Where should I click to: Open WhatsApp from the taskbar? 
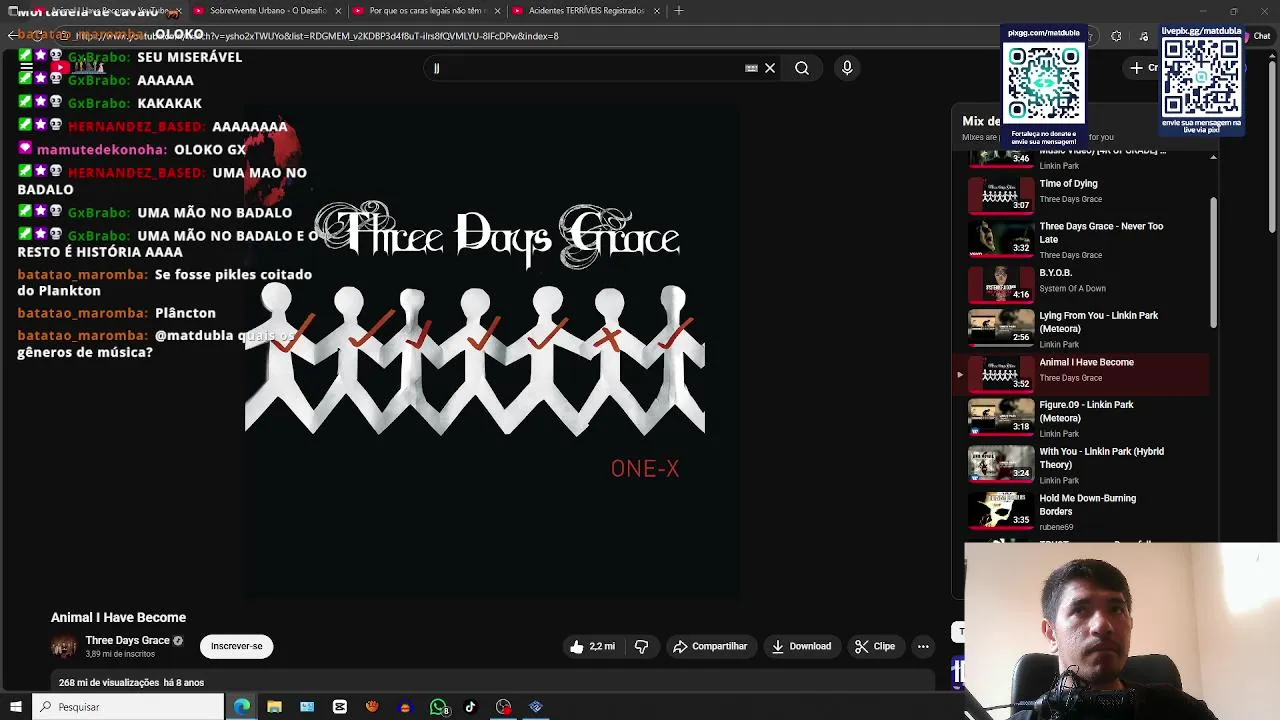point(438,707)
